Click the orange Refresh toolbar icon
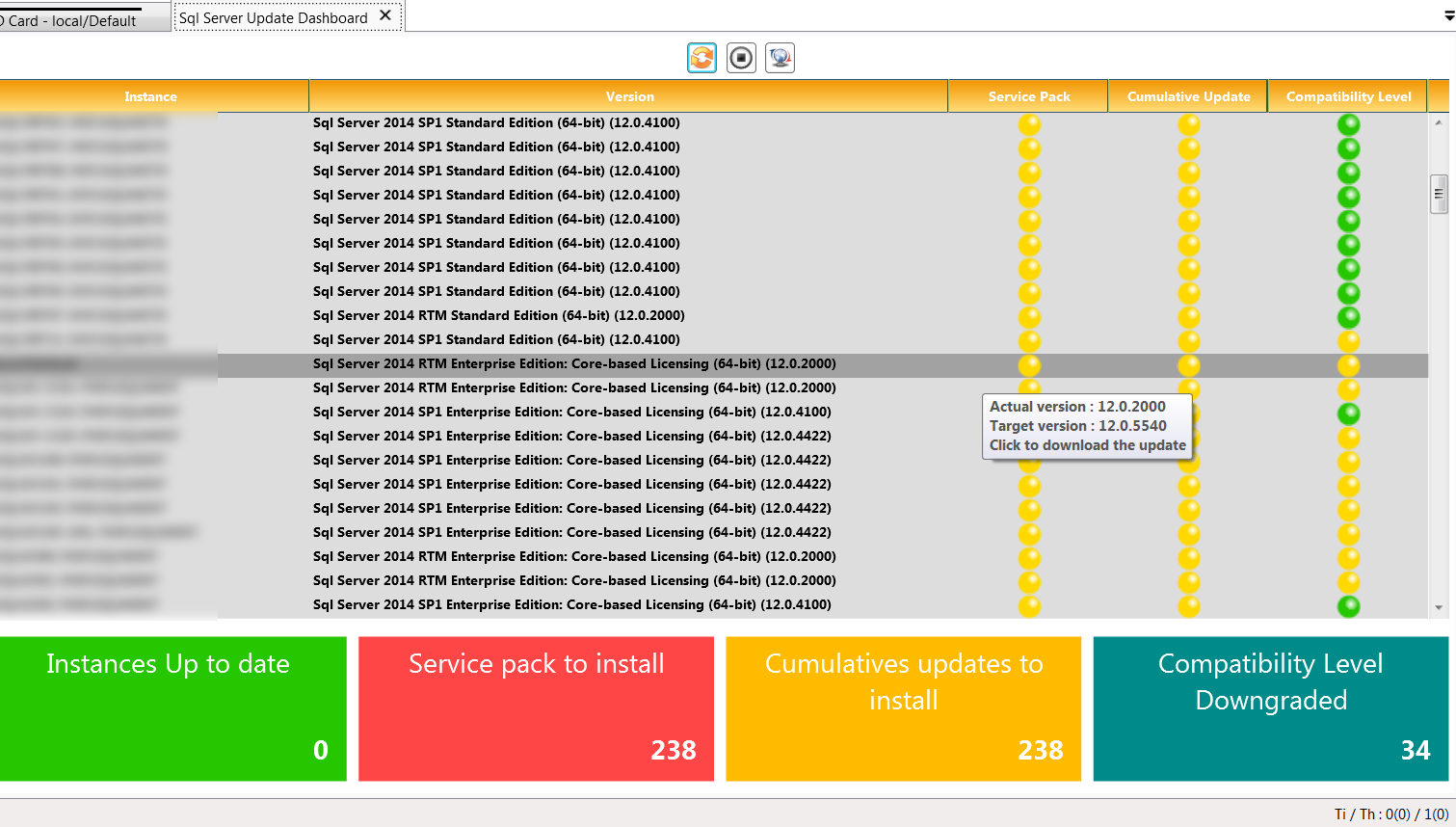The width and height of the screenshot is (1456, 827). pos(702,58)
